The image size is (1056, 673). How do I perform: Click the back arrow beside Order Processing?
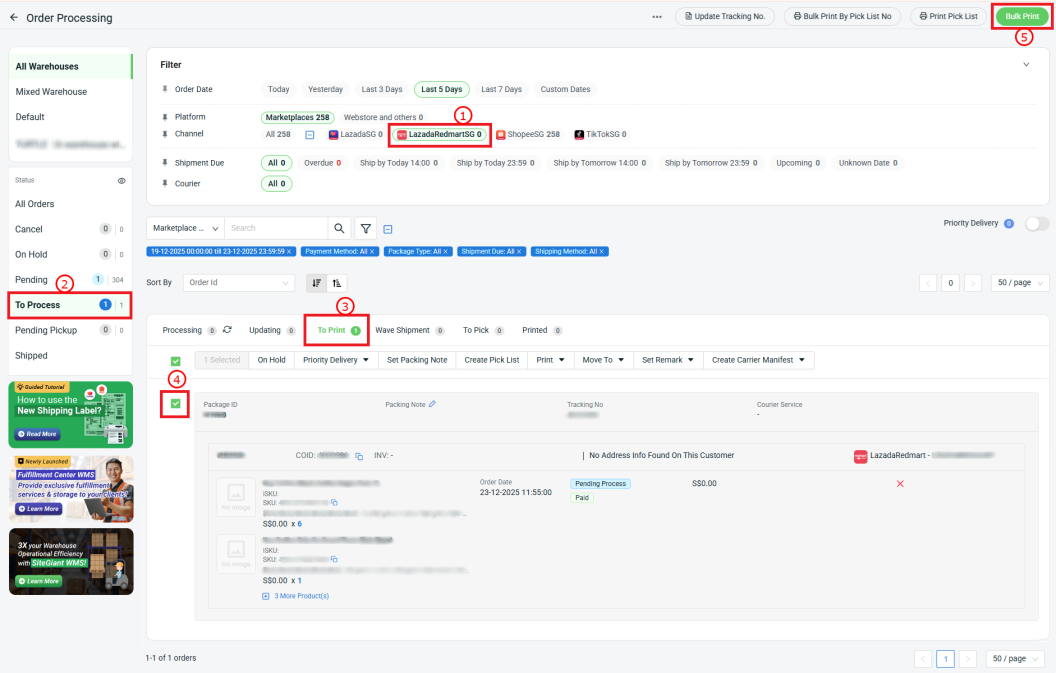tap(14, 18)
